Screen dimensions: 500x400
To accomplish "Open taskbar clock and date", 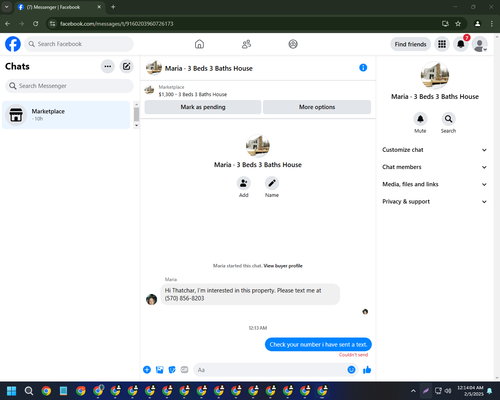I will coord(470,391).
